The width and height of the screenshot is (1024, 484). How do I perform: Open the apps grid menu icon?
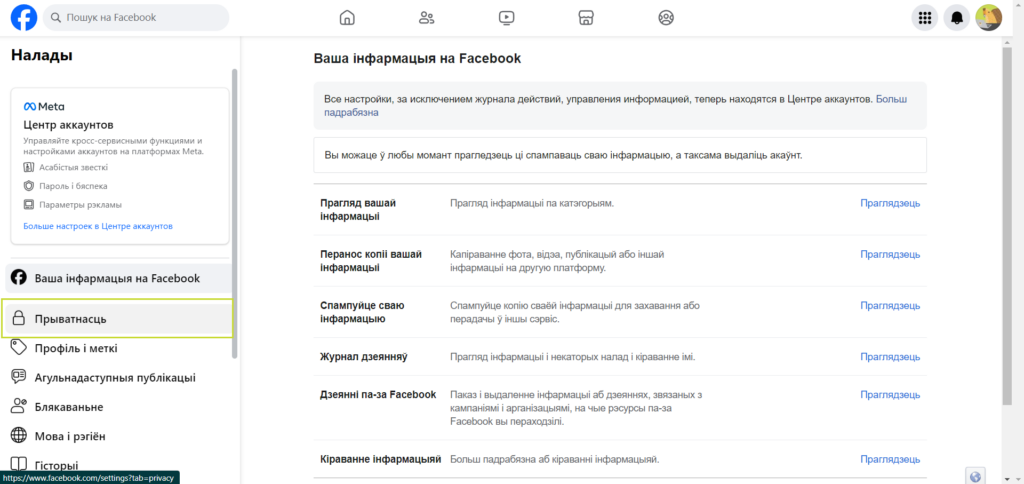click(925, 18)
